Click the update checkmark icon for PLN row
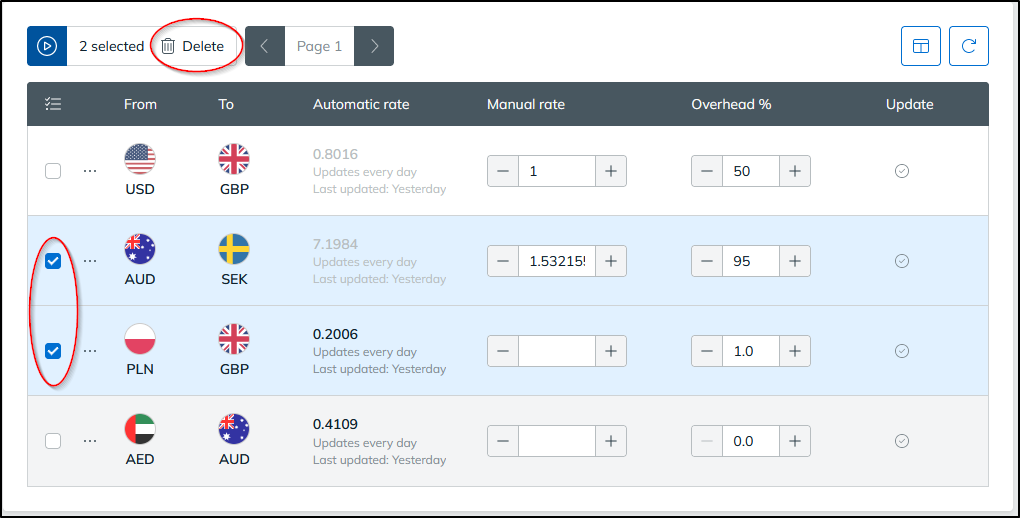This screenshot has width=1020, height=518. [x=902, y=351]
